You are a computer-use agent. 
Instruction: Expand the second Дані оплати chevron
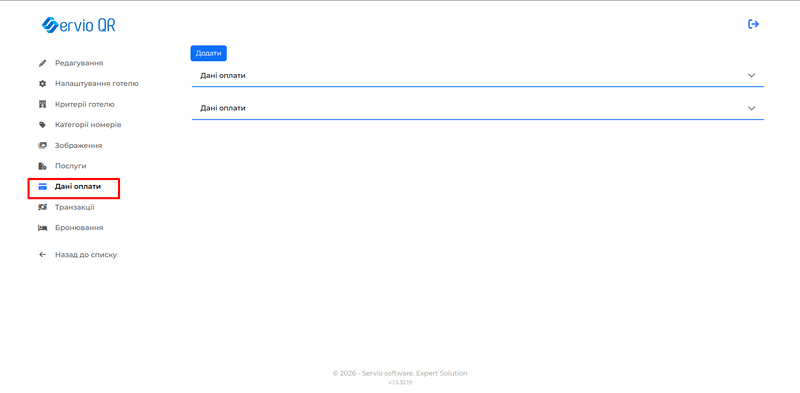[x=751, y=108]
